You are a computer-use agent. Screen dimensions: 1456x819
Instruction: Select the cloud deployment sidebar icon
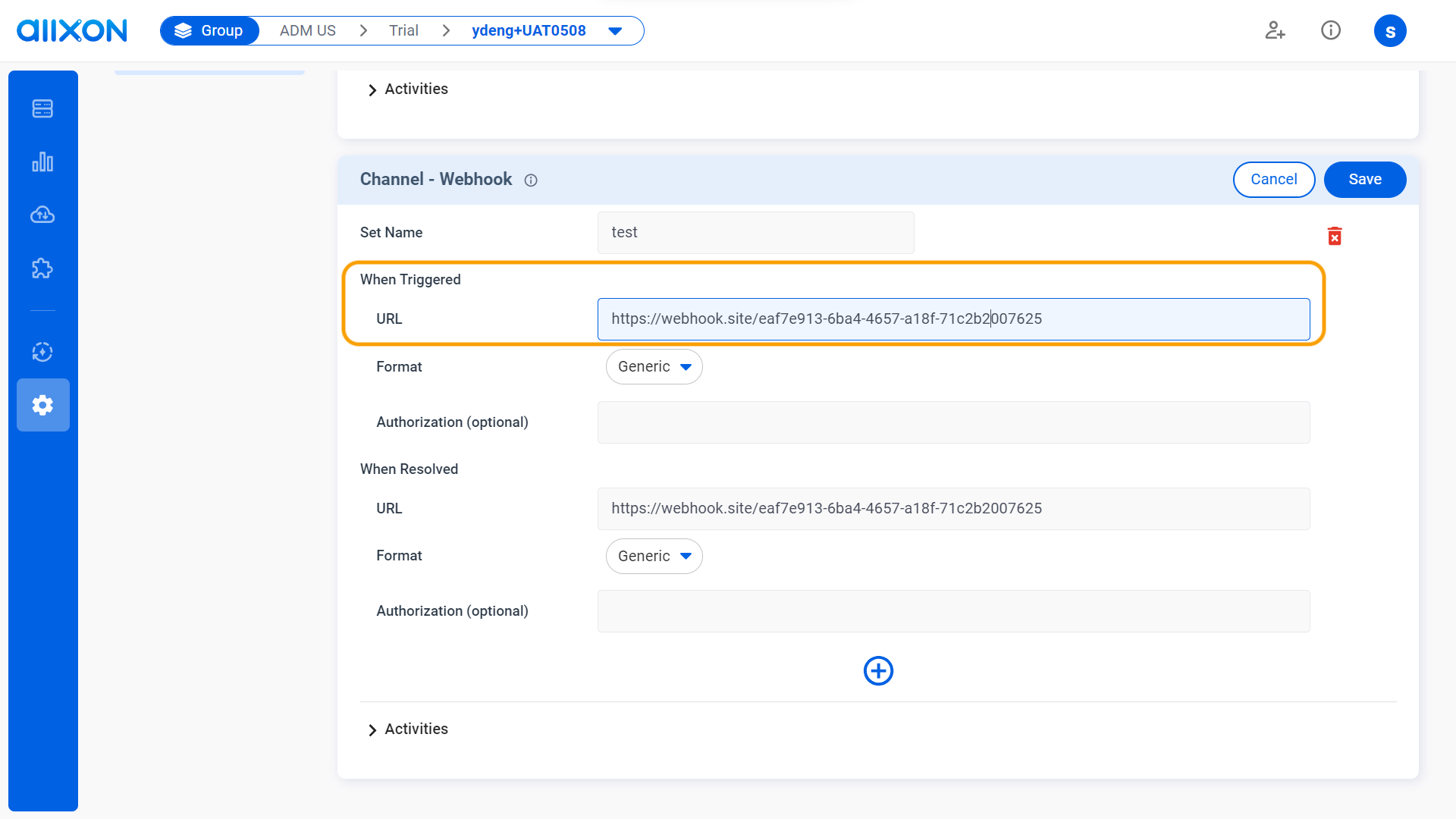42,215
